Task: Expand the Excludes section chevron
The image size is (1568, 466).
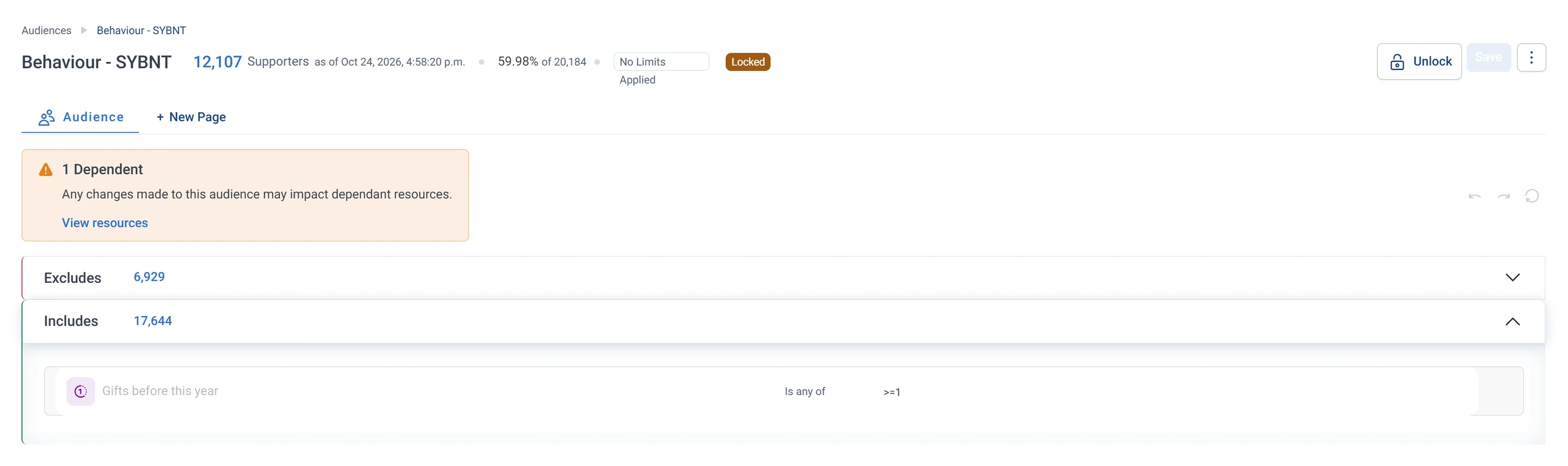Action: [1512, 278]
